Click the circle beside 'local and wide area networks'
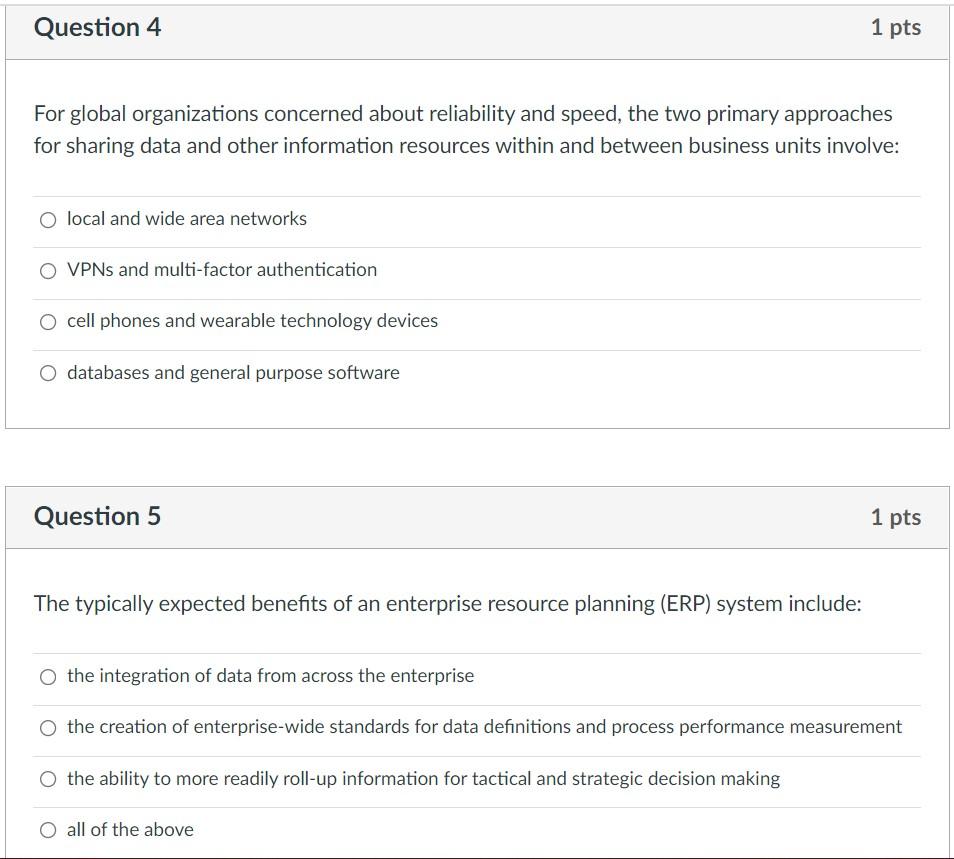Screen dimensions: 954x859 [47, 219]
